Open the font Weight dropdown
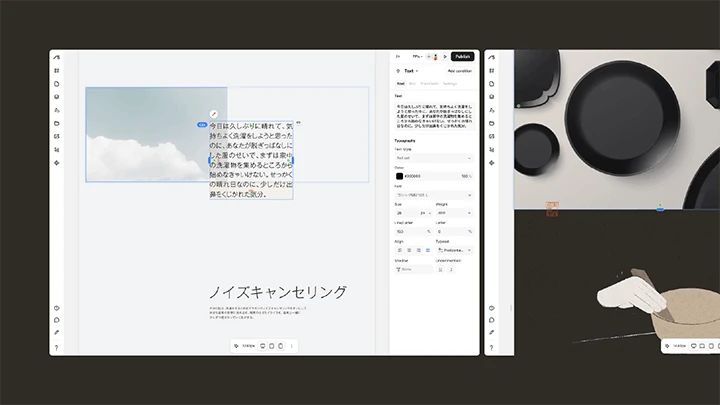This screenshot has width=720, height=405. (454, 213)
